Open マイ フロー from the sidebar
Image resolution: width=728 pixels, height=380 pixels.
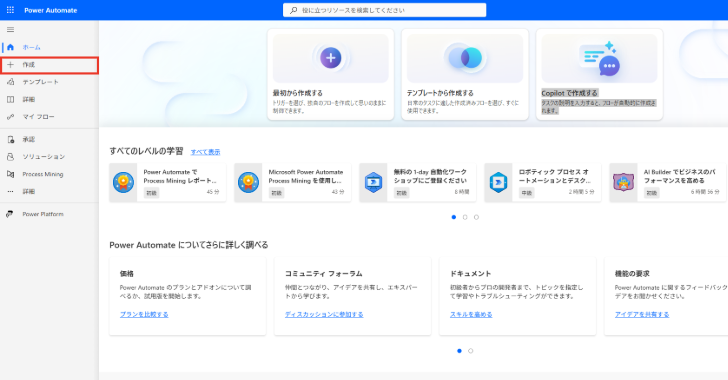tap(39, 117)
